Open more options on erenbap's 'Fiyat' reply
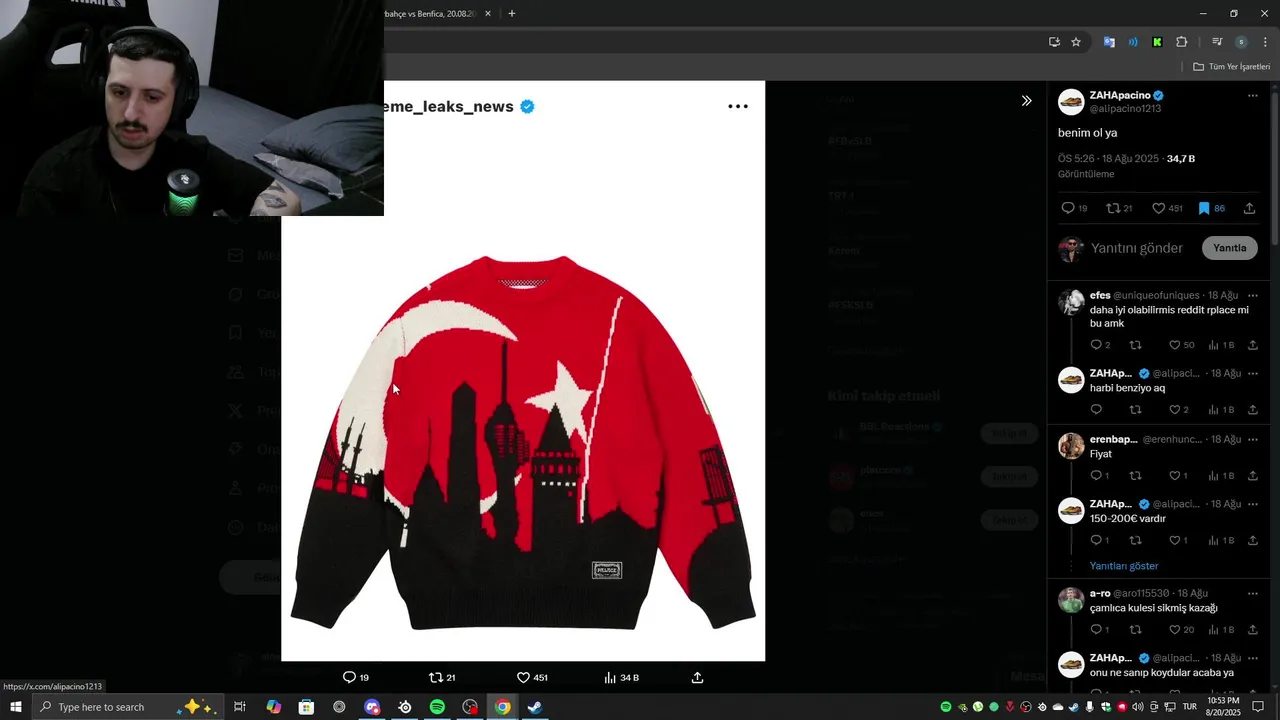The image size is (1280, 720). point(1252,440)
